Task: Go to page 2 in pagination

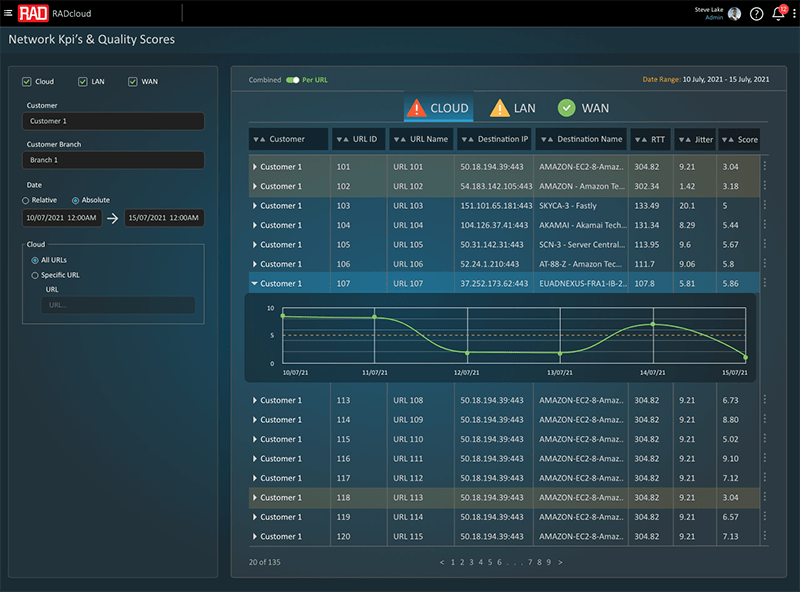Action: pos(461,562)
